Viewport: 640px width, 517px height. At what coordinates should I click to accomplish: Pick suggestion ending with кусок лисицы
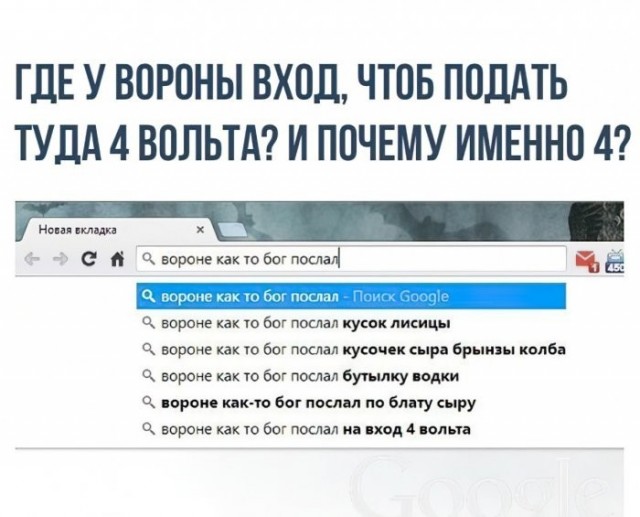(x=351, y=323)
